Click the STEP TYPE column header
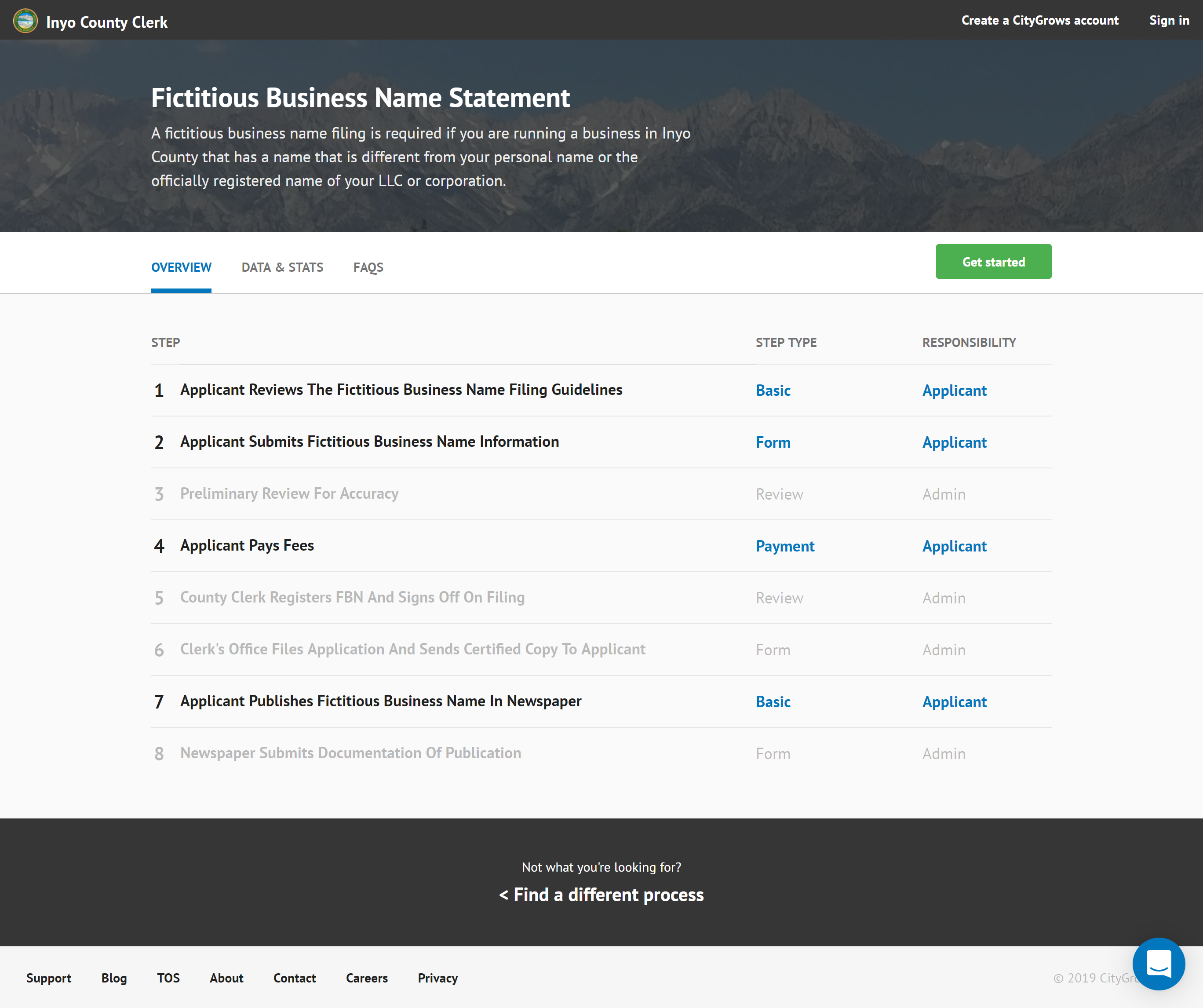This screenshot has width=1203, height=1008. click(786, 343)
